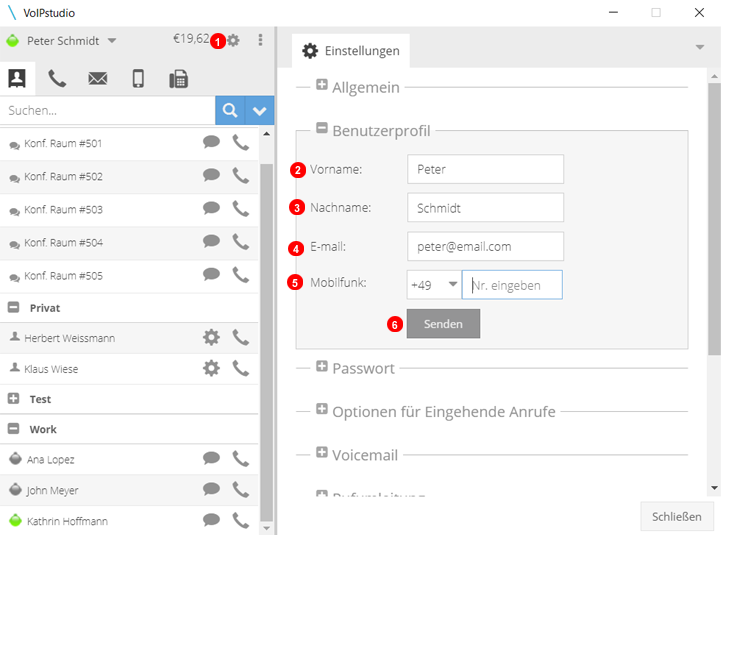Expand search options chevron dropdown
Screen dimensions: 739x667
(260, 110)
